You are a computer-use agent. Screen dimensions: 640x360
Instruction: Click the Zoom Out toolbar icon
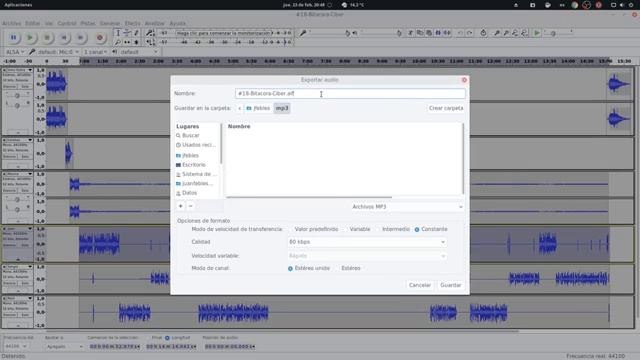coord(506,33)
